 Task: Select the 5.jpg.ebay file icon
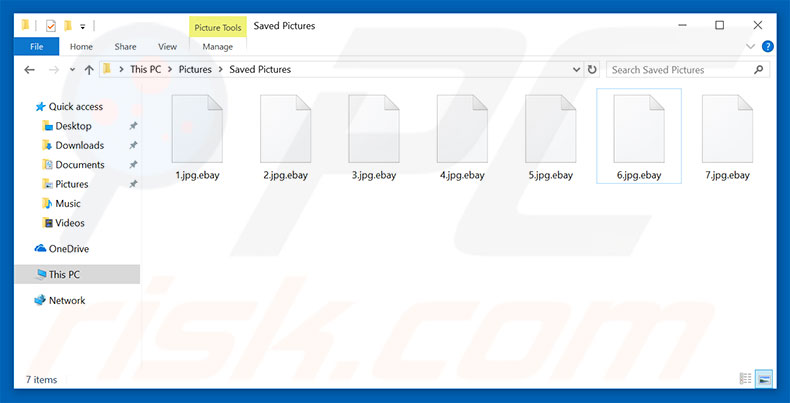(550, 128)
